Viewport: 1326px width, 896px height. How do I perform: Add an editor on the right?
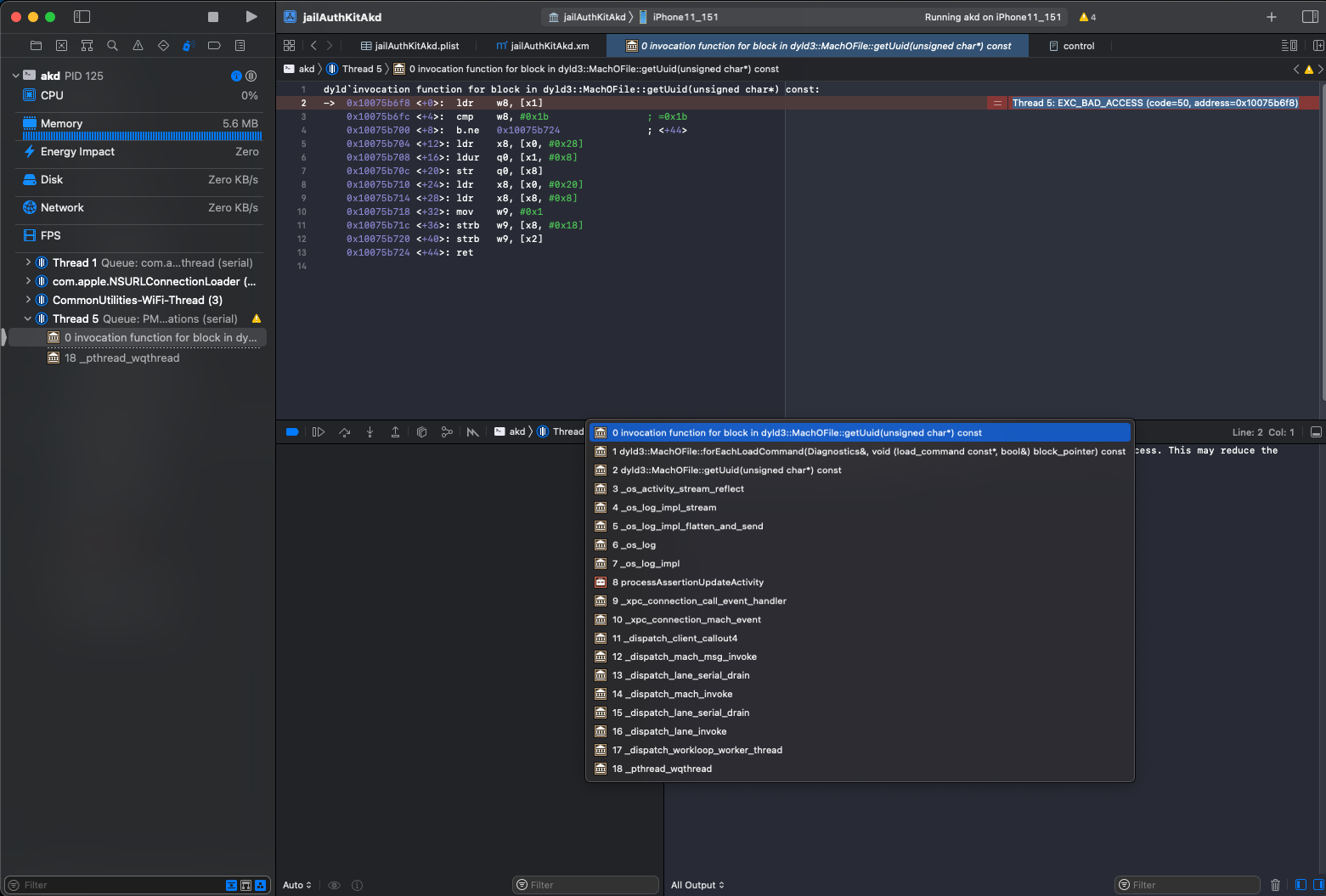click(1318, 46)
